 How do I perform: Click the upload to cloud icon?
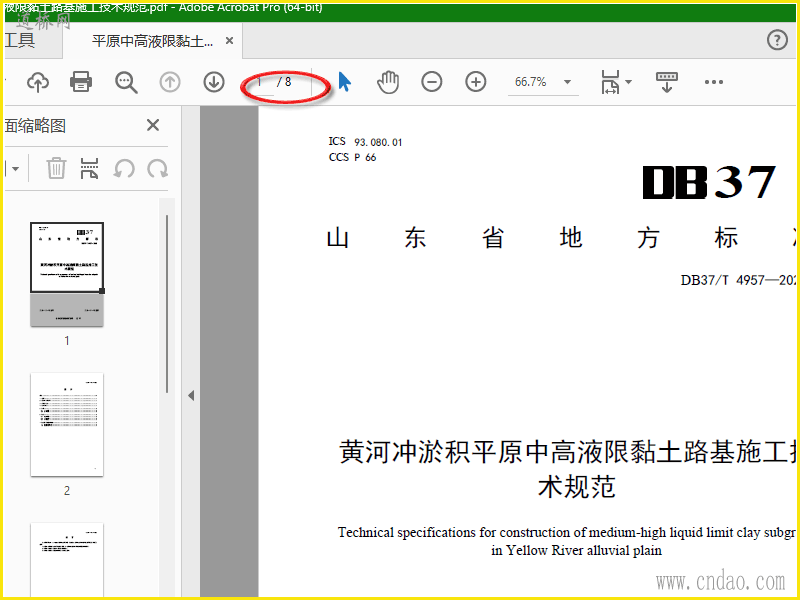[38, 82]
